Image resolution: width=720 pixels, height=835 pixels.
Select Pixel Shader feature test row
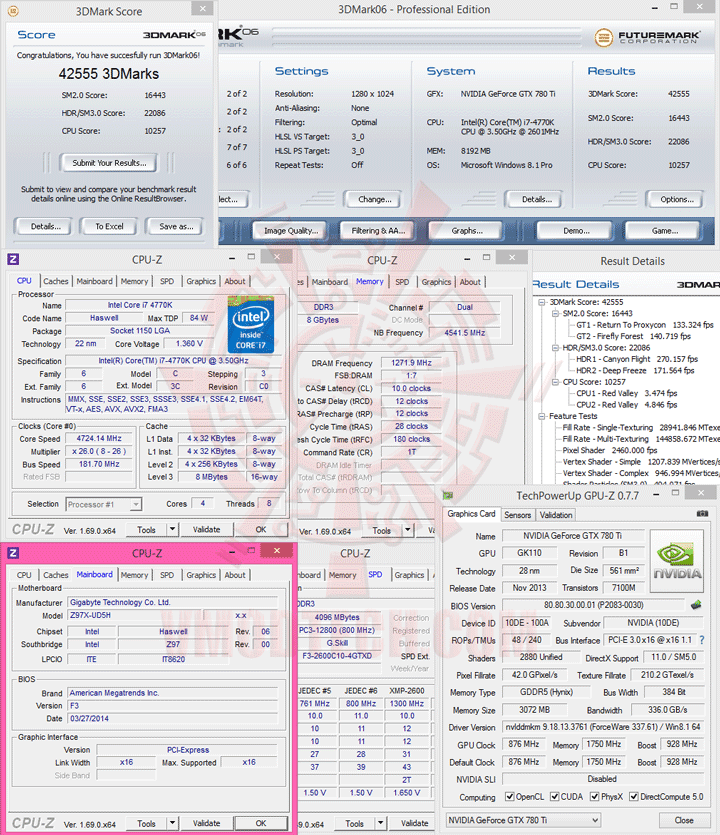point(610,450)
